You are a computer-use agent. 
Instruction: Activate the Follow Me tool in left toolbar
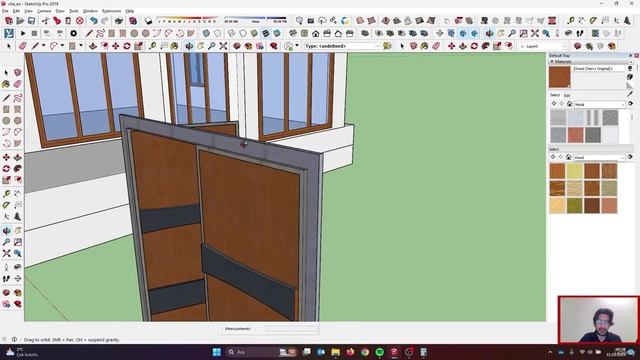(18, 169)
